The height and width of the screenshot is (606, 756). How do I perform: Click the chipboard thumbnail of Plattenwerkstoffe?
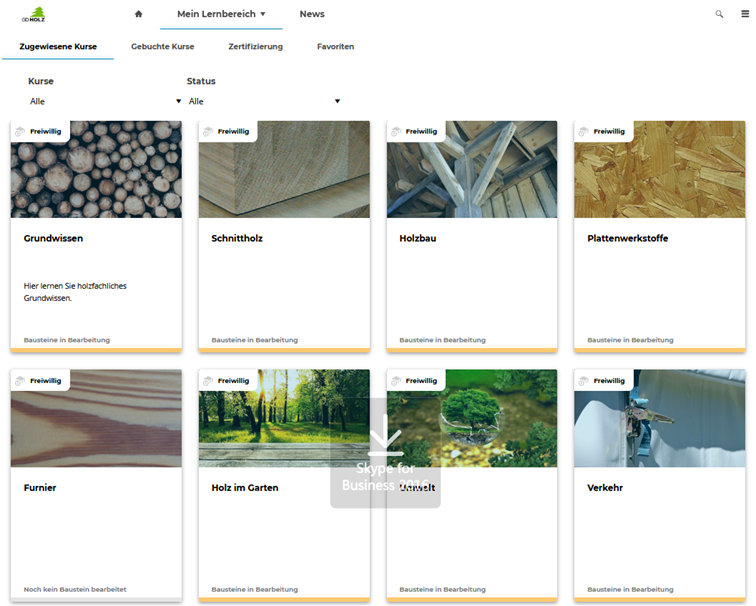[x=660, y=169]
